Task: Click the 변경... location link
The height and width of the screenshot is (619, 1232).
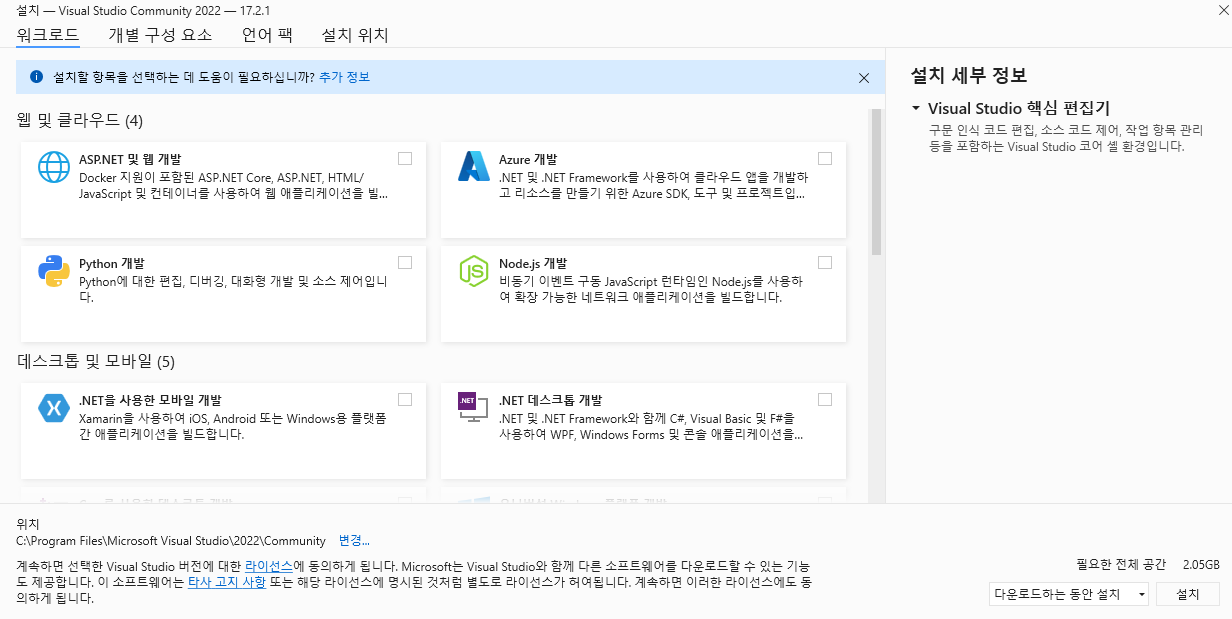Action: (354, 540)
